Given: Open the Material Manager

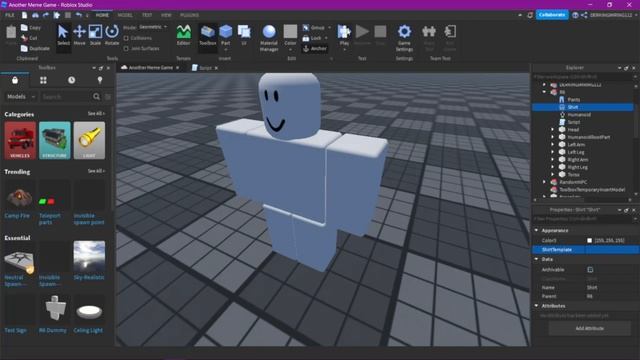Looking at the screenshot, I should click(269, 38).
